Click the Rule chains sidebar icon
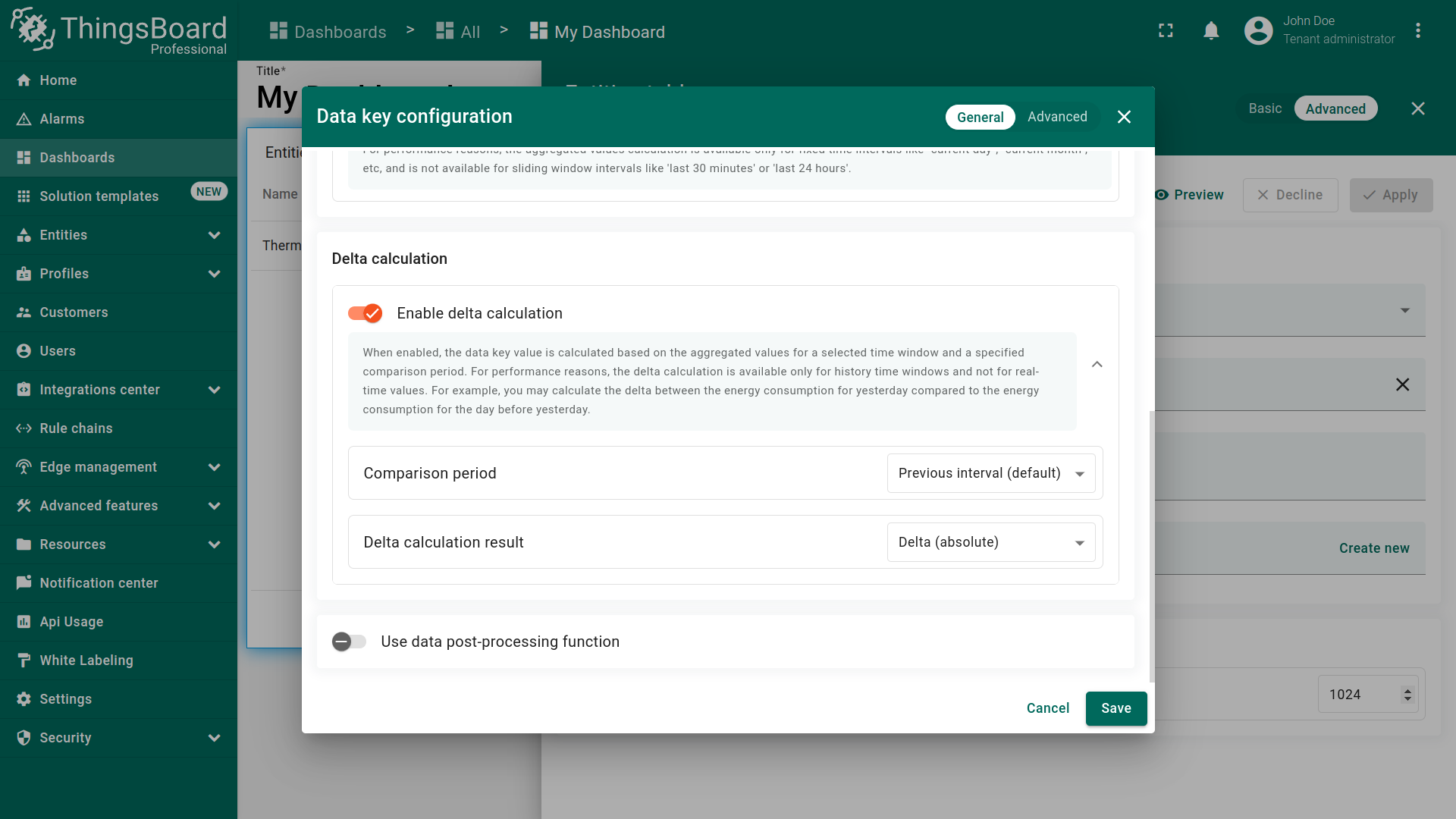This screenshot has width=1456, height=819. tap(24, 428)
